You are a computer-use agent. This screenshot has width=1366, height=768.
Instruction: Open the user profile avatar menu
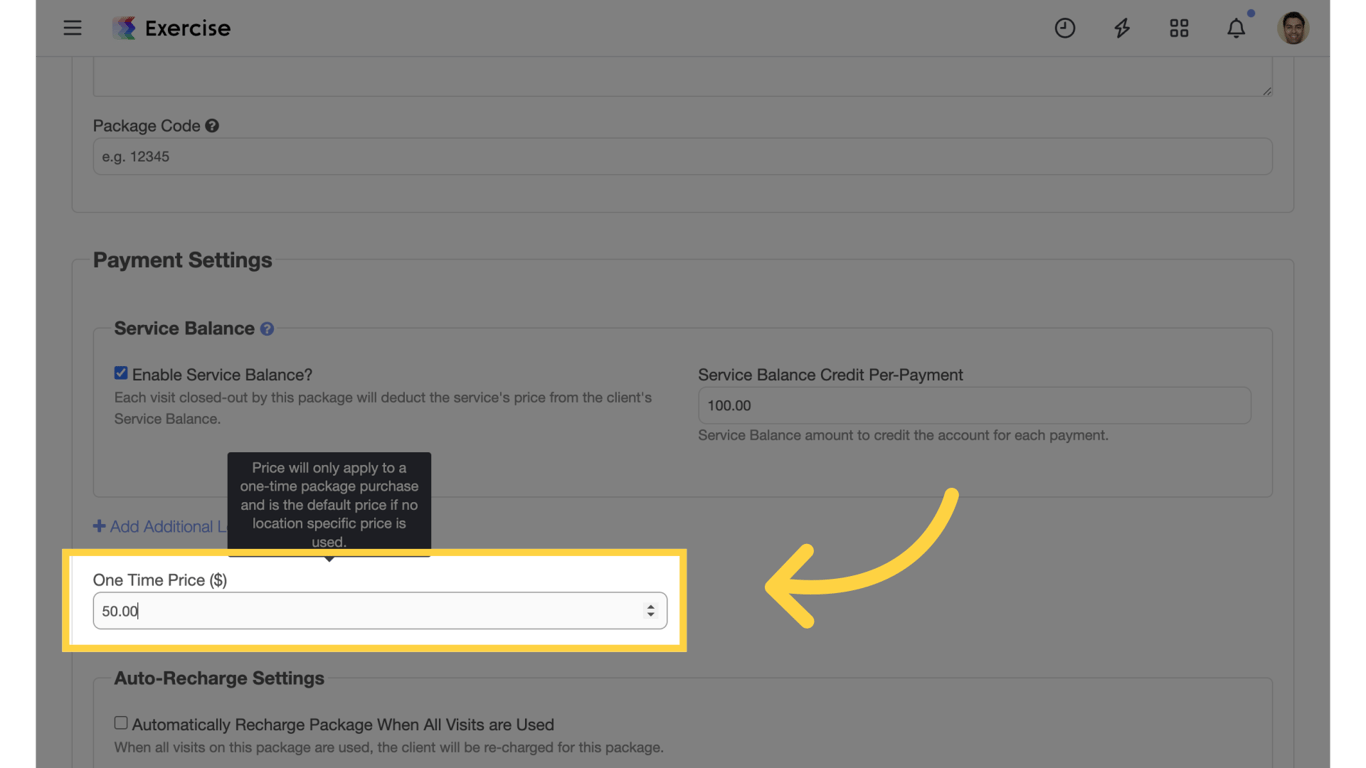click(x=1293, y=27)
